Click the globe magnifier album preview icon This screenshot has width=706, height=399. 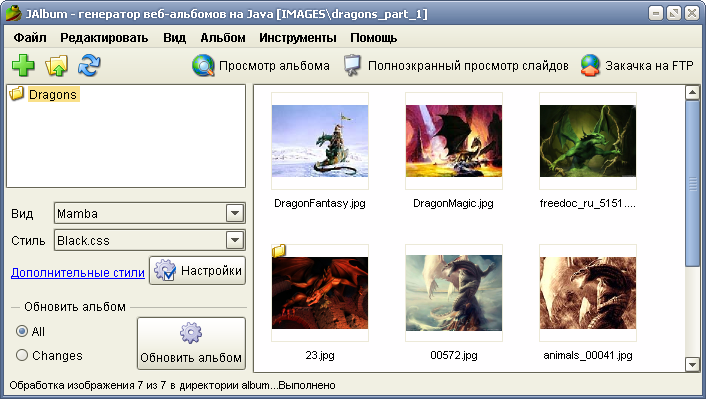pos(203,66)
